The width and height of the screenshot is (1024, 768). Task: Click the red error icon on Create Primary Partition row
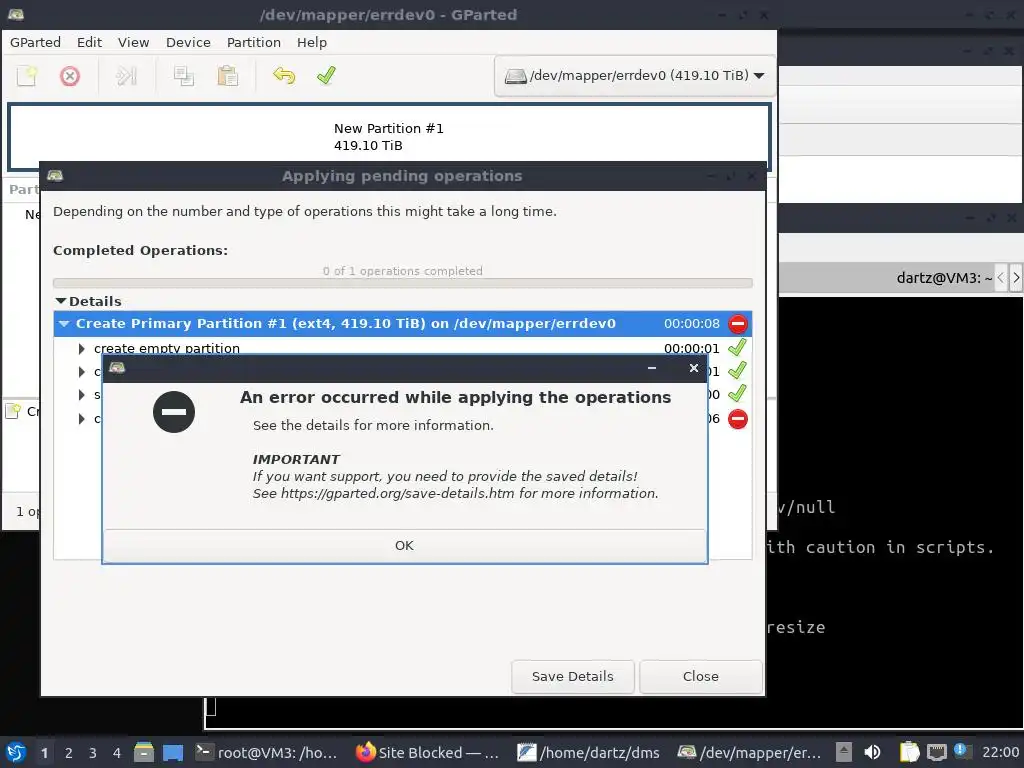738,324
